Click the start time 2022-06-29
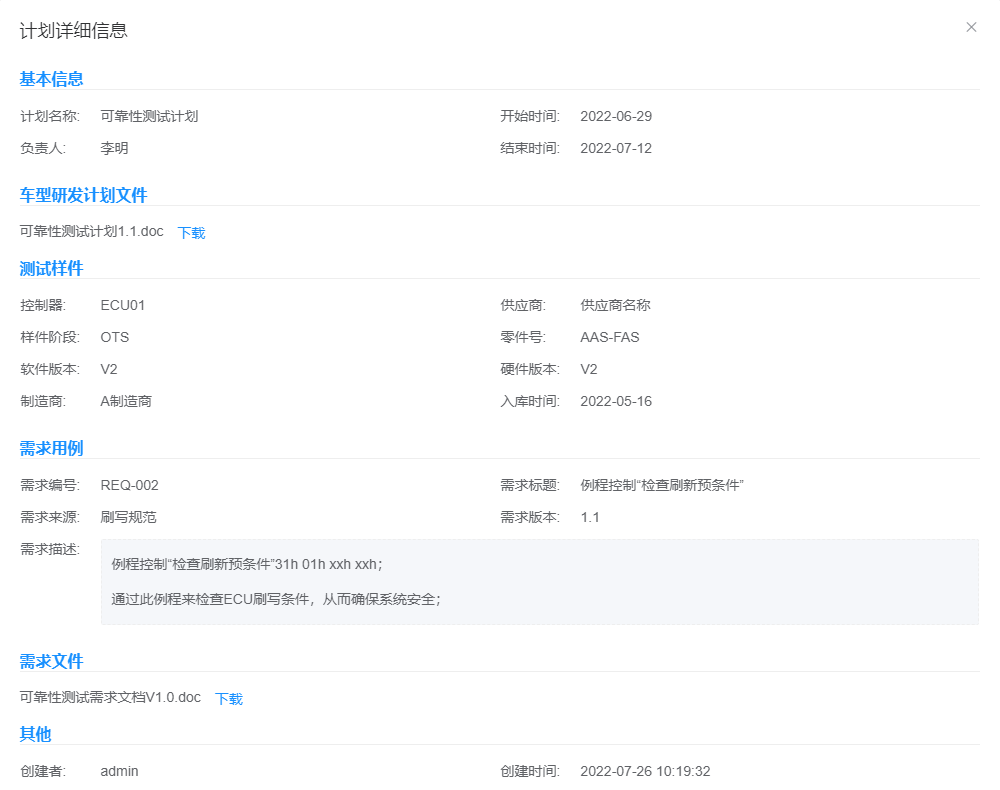 [x=615, y=115]
